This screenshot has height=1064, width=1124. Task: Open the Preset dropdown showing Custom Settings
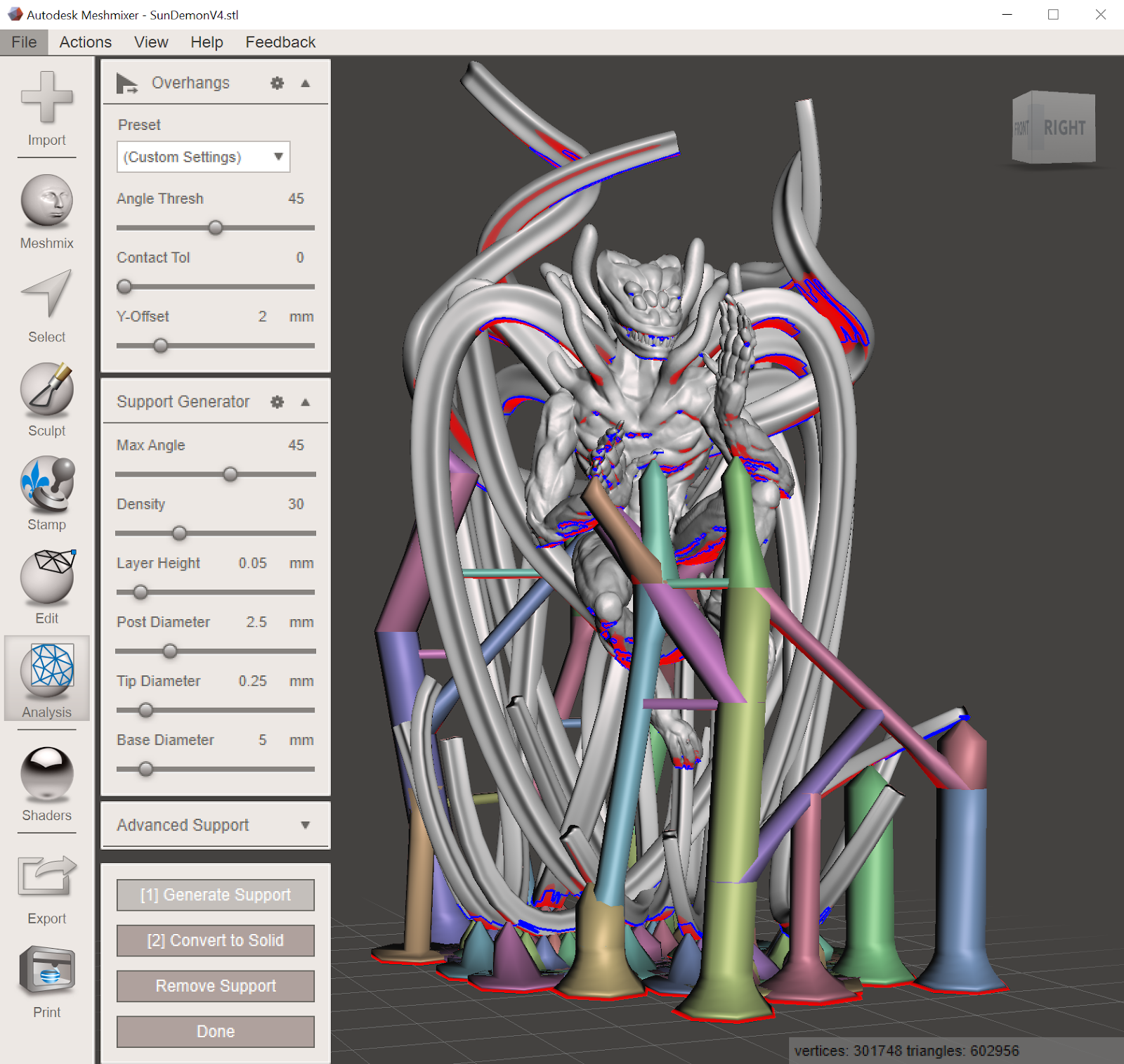[203, 157]
